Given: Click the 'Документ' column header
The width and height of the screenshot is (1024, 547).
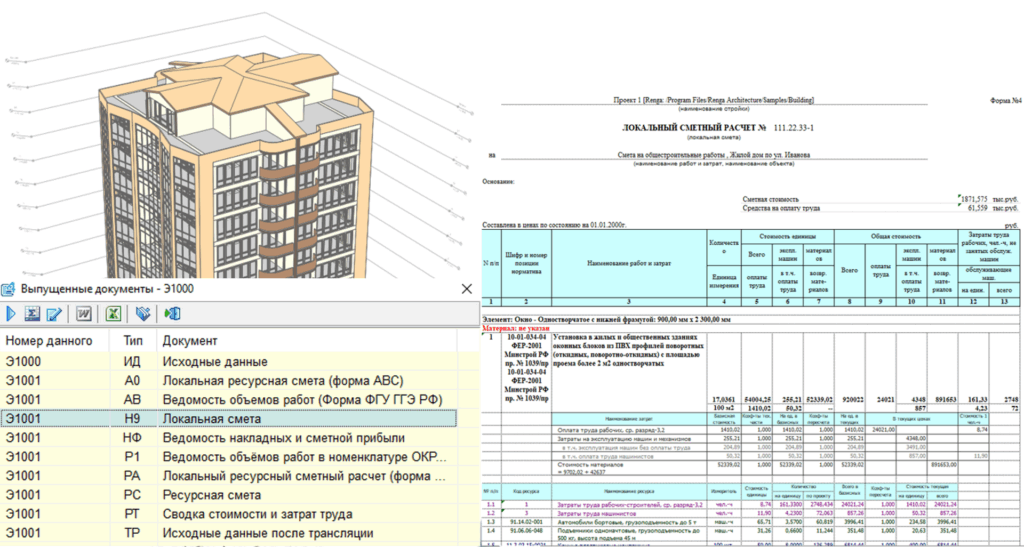Looking at the screenshot, I should click(x=190, y=342).
